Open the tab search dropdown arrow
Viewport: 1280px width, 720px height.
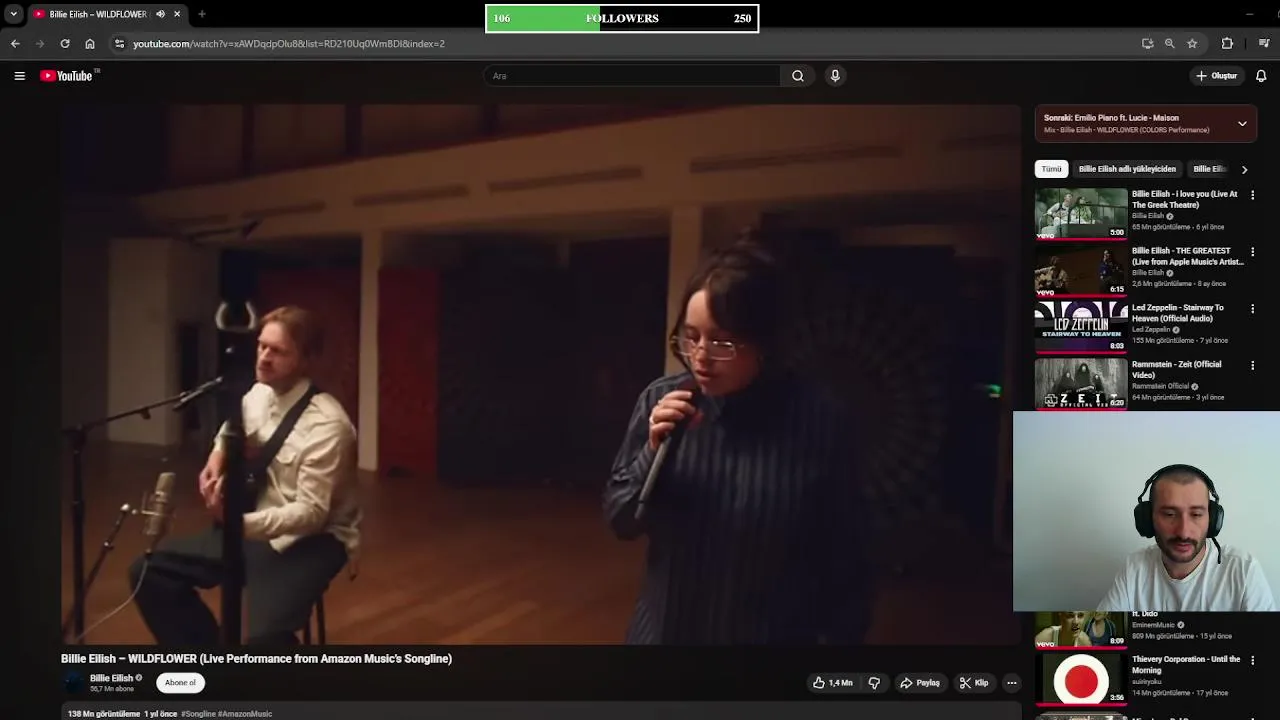[13, 14]
